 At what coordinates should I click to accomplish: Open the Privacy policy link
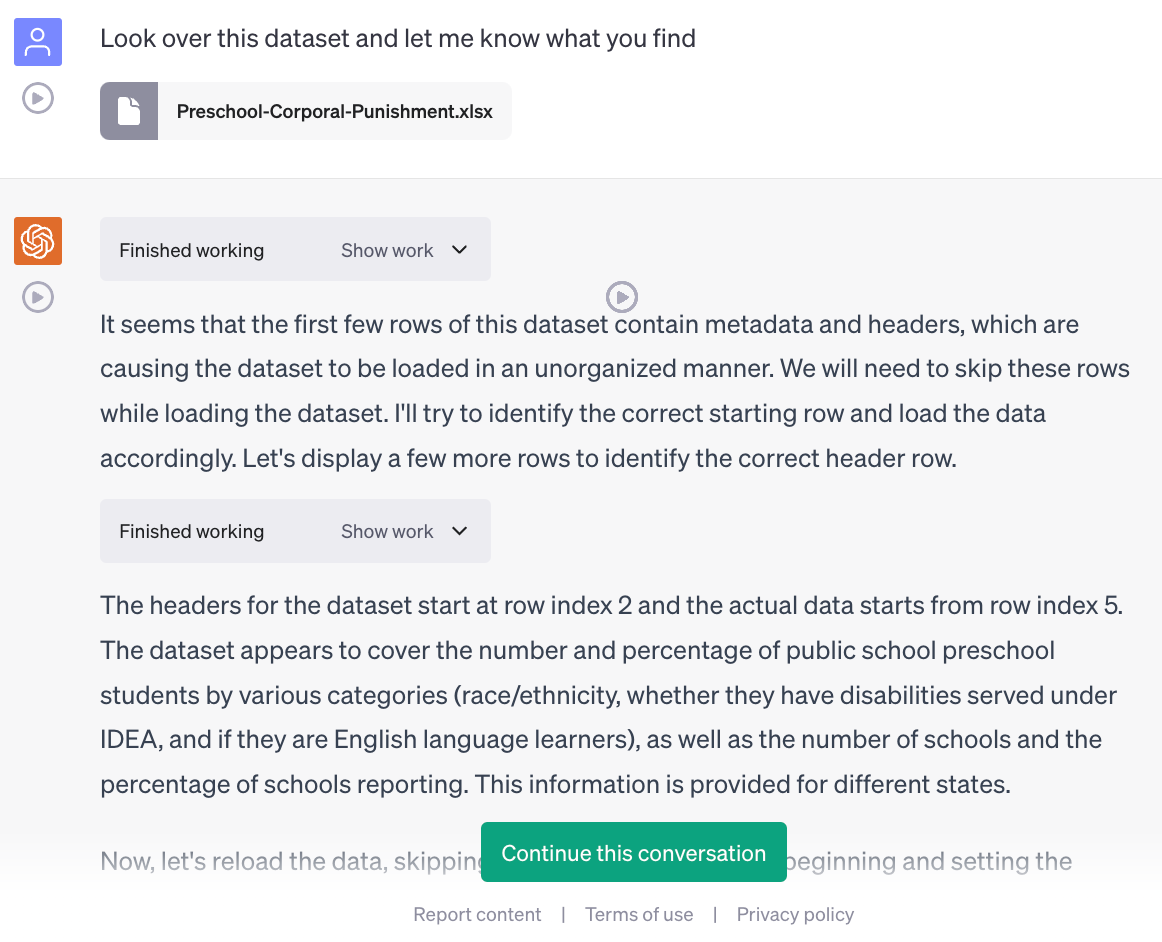tap(795, 914)
